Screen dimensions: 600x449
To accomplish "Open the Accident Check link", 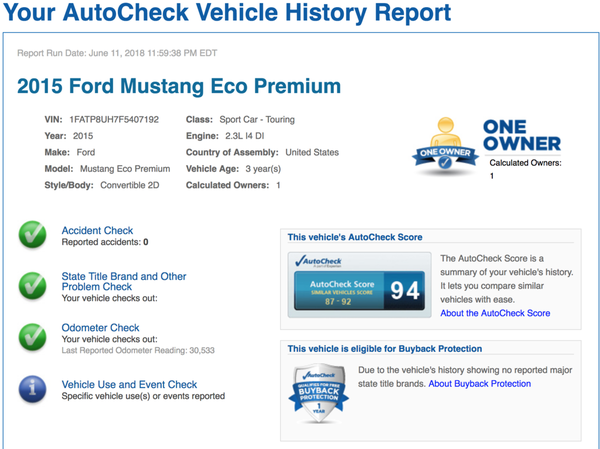I will [x=97, y=230].
